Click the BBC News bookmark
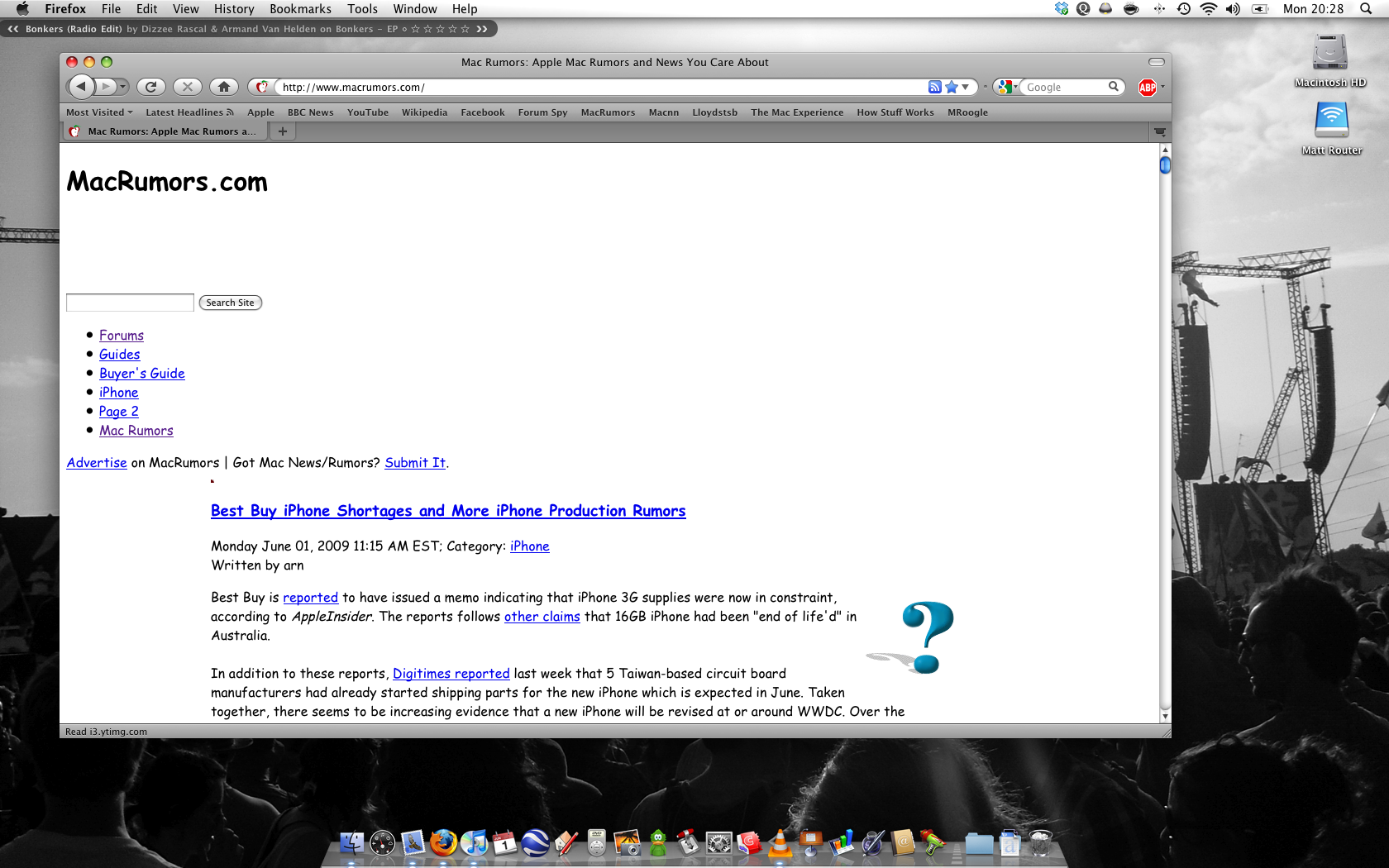The image size is (1389, 868). click(x=311, y=112)
